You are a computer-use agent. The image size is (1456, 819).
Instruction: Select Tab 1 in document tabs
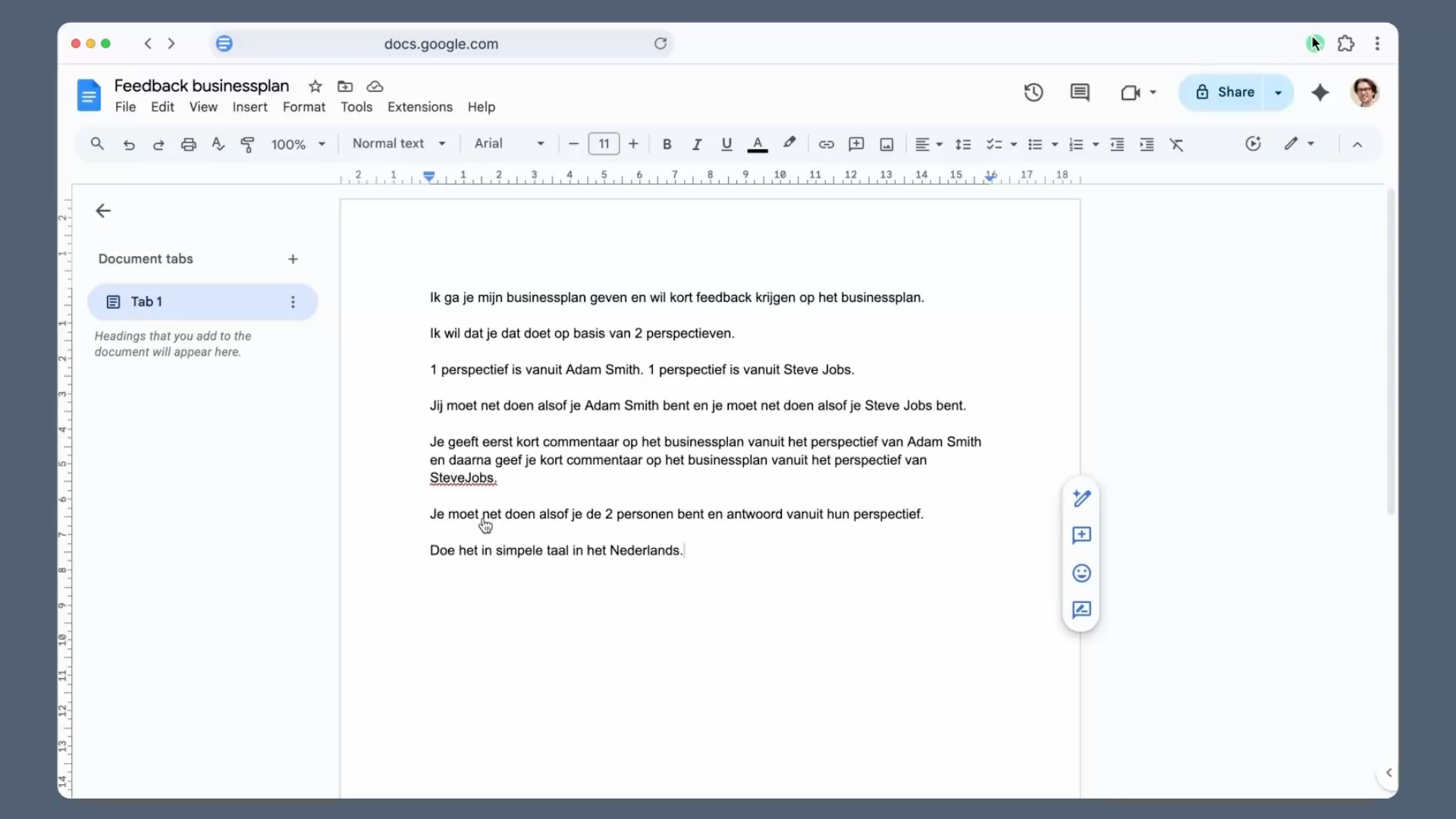coord(202,302)
